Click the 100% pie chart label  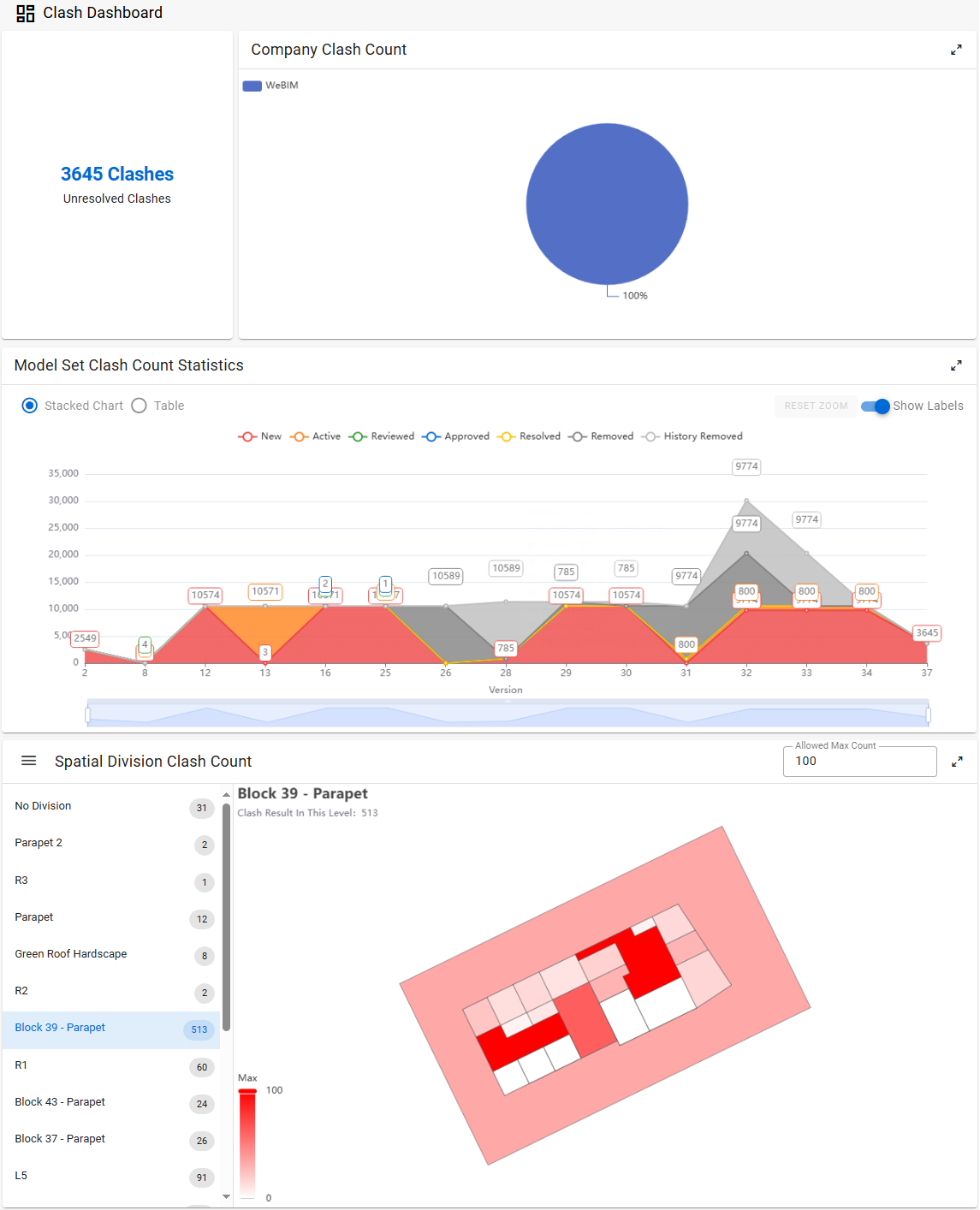(635, 296)
